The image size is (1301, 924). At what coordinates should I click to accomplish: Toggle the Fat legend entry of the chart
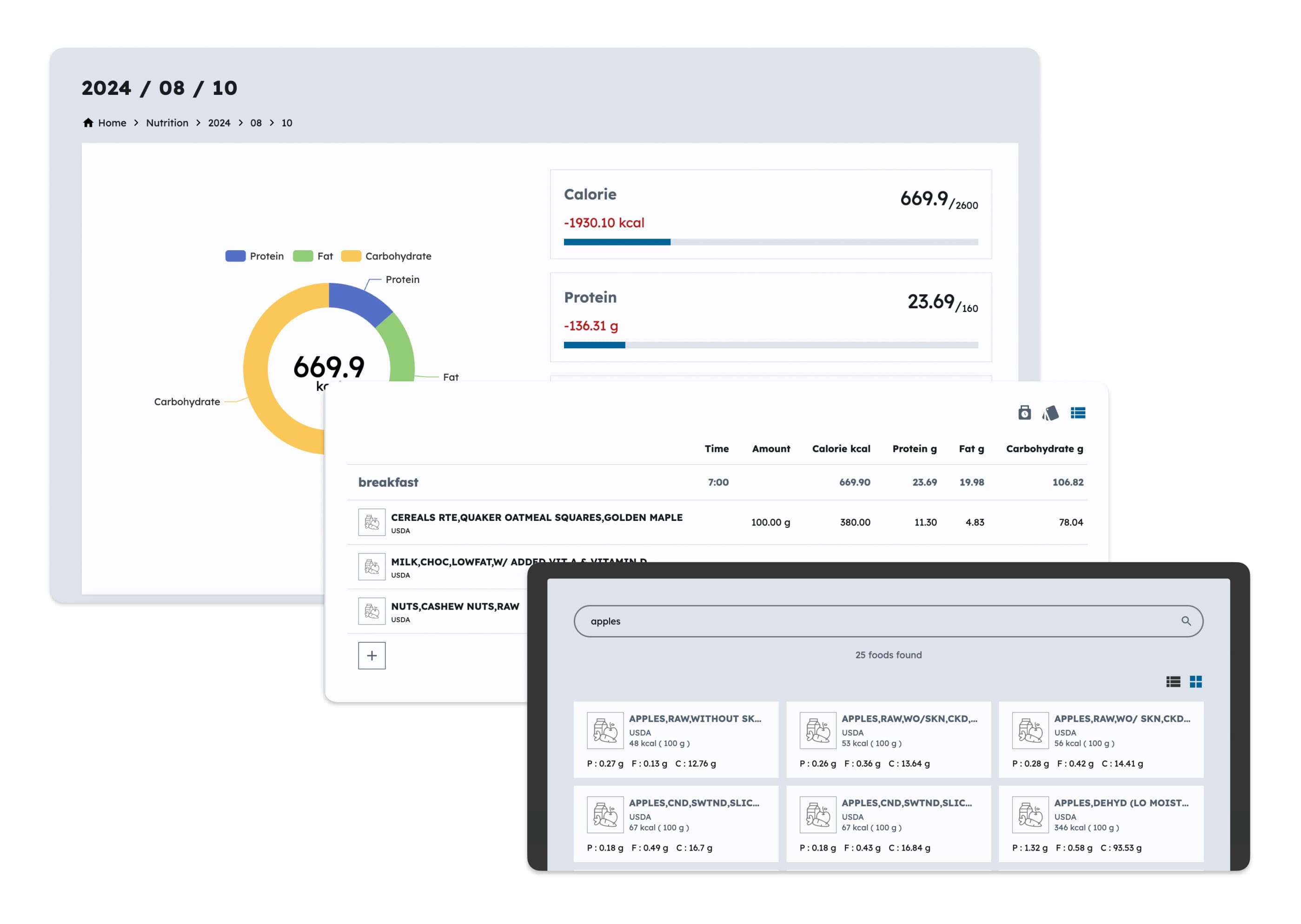[313, 256]
